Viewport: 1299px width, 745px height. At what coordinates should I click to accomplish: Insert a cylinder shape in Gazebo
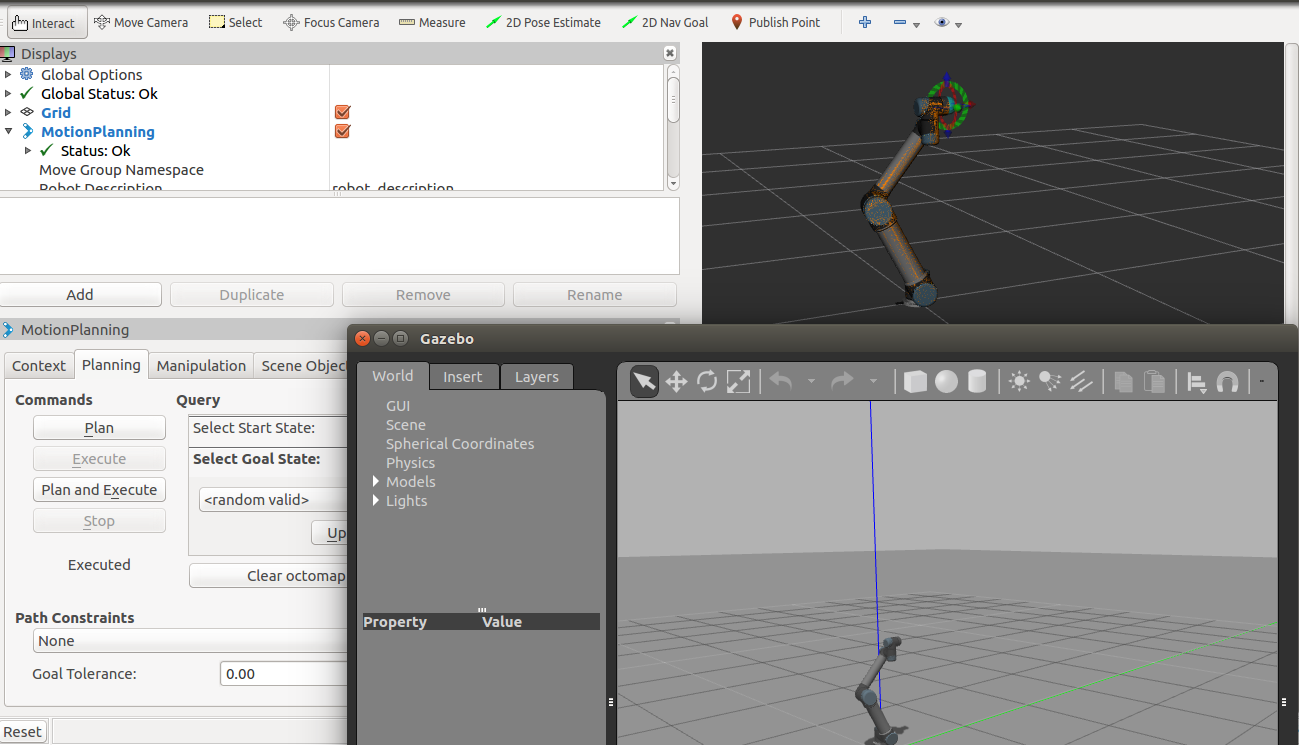[x=977, y=381]
